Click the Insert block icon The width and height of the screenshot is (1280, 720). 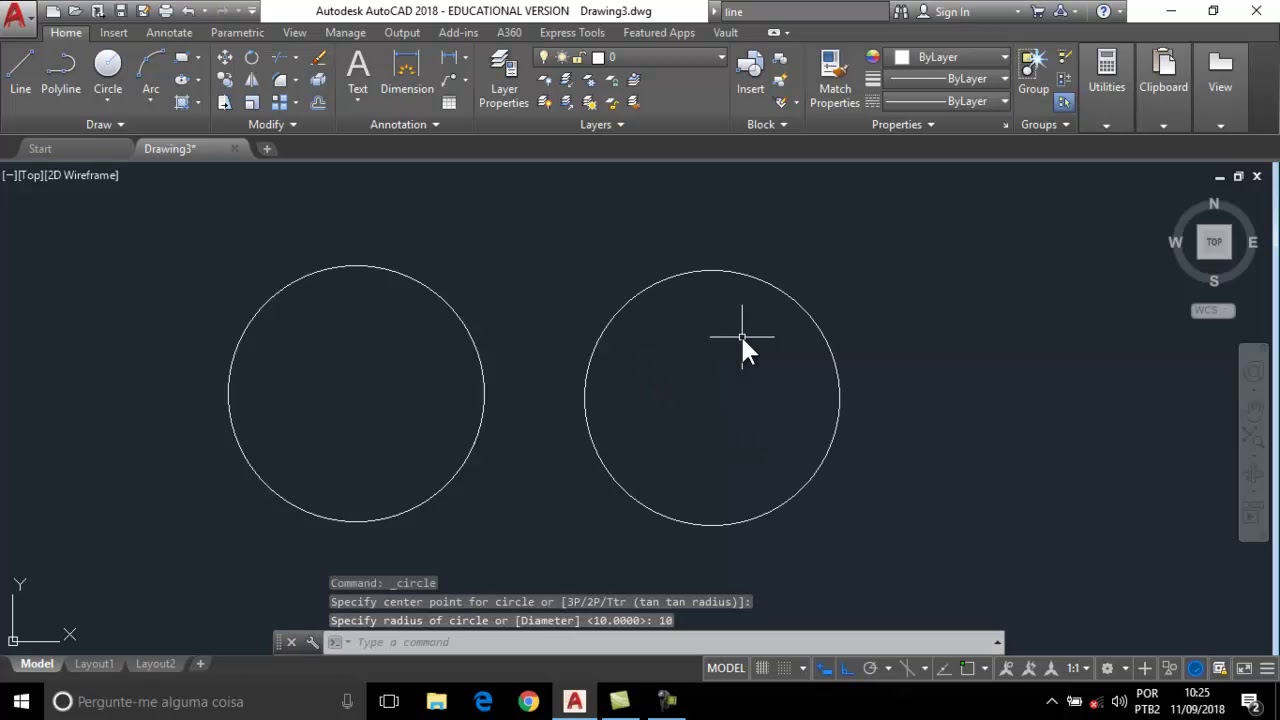coord(750,74)
